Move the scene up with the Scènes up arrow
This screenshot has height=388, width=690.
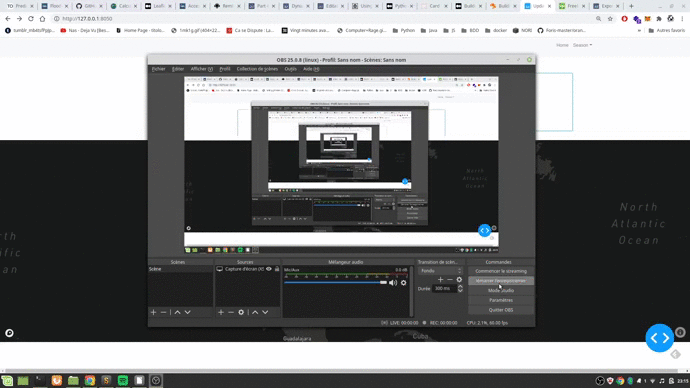177,312
